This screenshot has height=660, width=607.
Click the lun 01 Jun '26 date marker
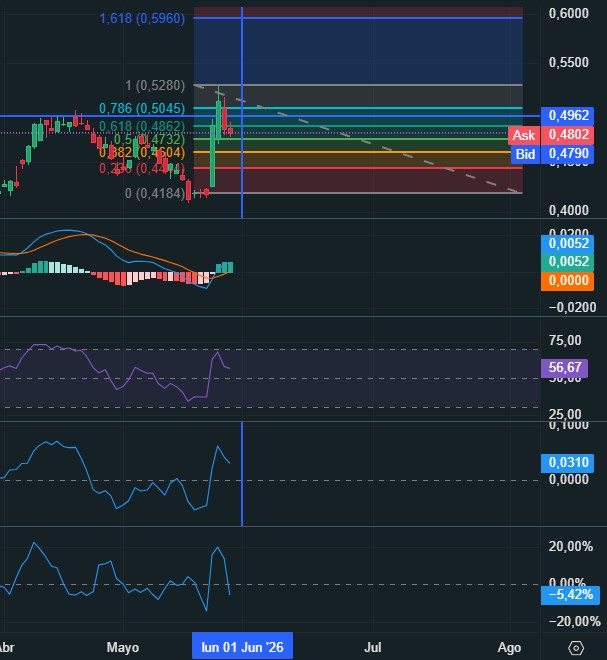242,647
